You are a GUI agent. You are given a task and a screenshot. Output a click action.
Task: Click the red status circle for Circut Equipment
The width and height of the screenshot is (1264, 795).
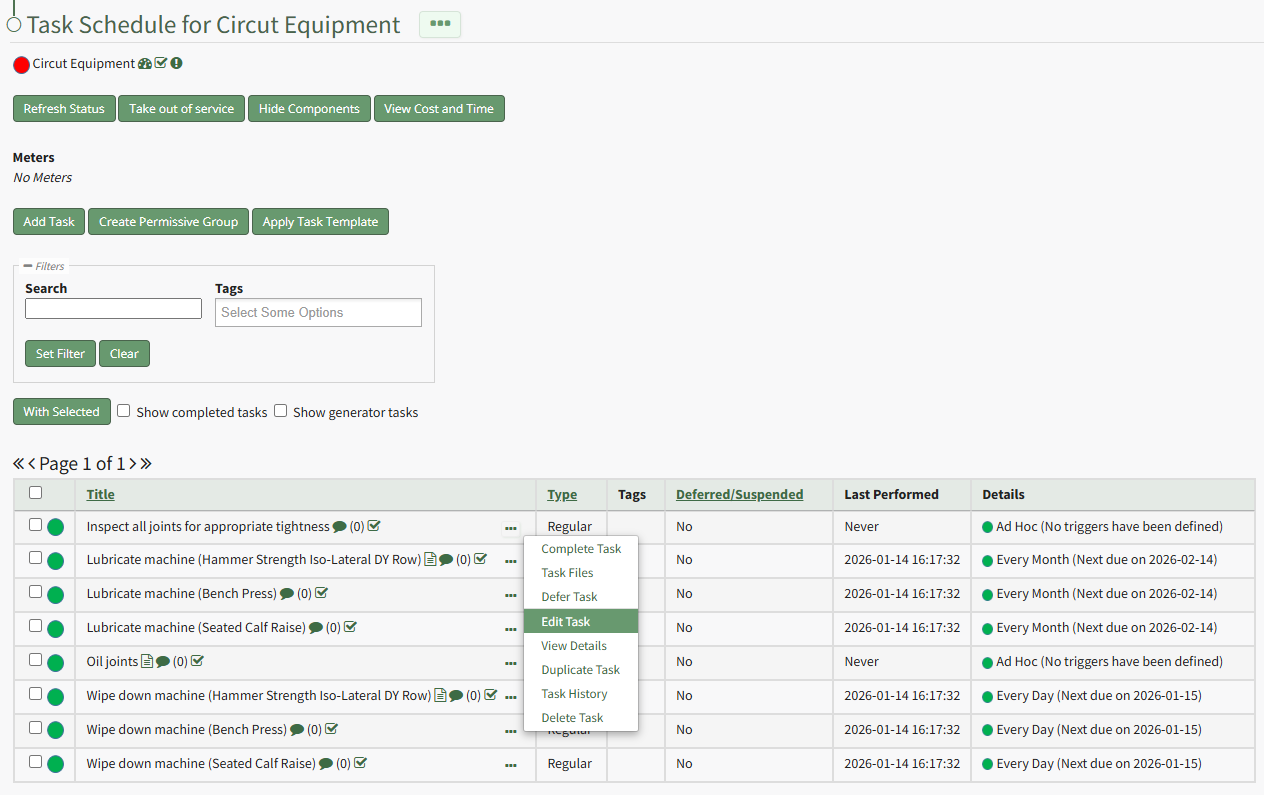tap(21, 65)
